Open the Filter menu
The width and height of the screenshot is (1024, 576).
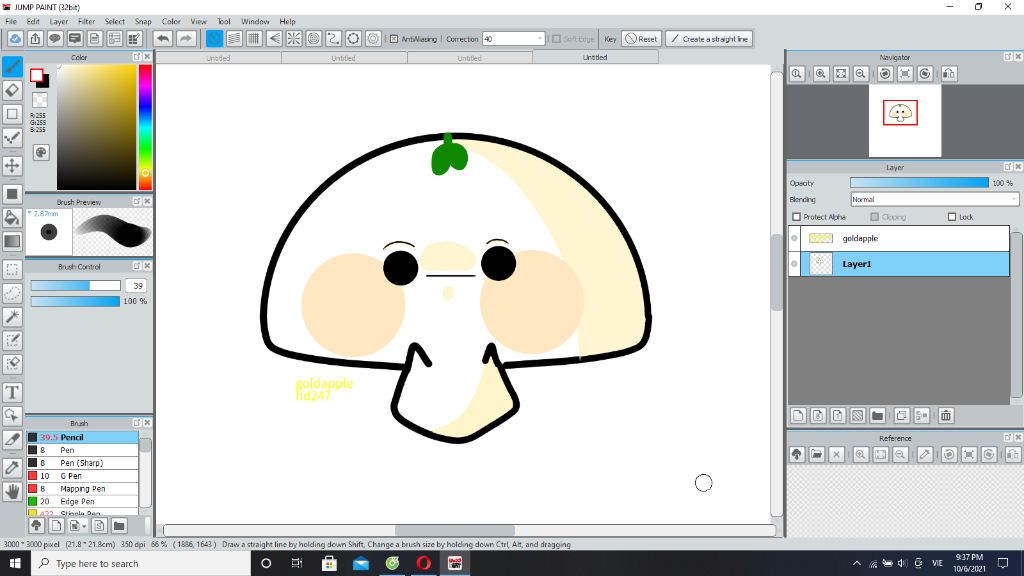(86, 22)
